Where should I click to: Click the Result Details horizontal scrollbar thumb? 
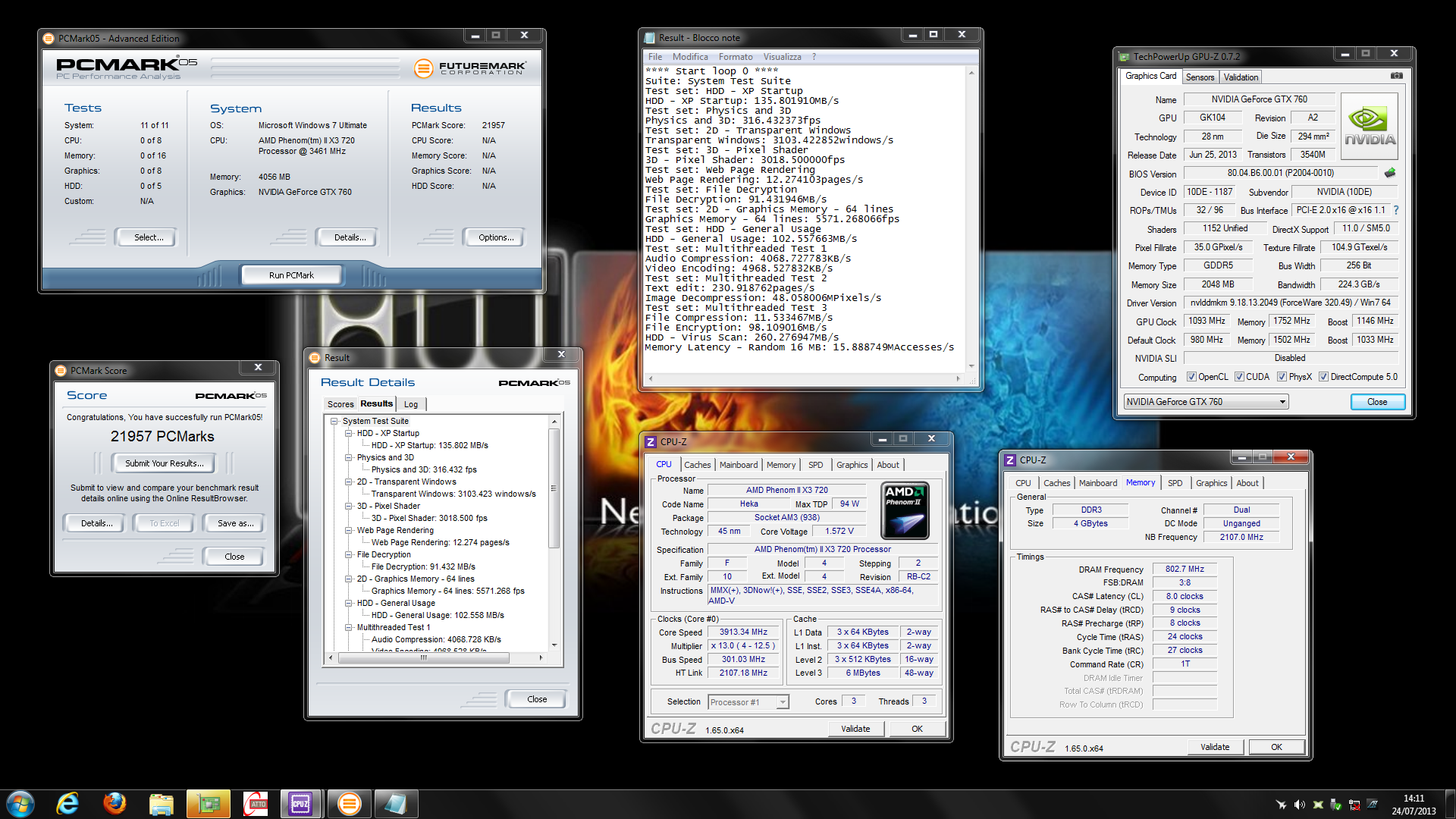click(423, 658)
